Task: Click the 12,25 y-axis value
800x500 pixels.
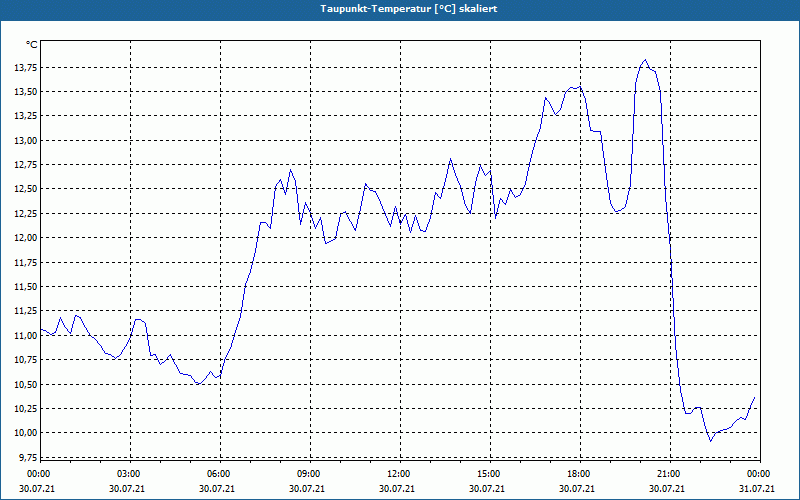Action: [x=27, y=213]
